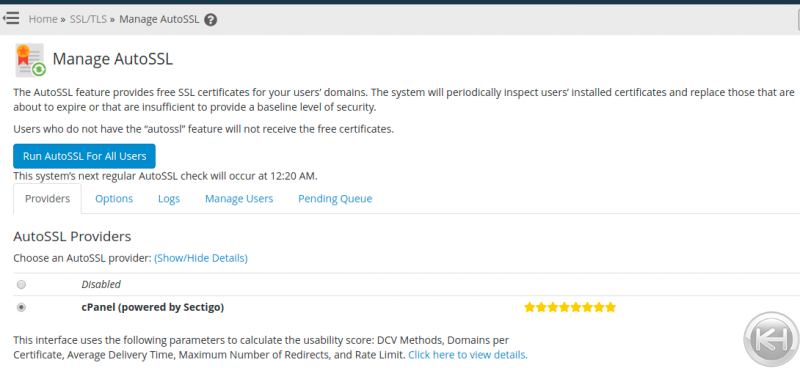Click the Manage AutoSSL certificate icon
Image resolution: width=800 pixels, height=368 pixels.
[30, 60]
